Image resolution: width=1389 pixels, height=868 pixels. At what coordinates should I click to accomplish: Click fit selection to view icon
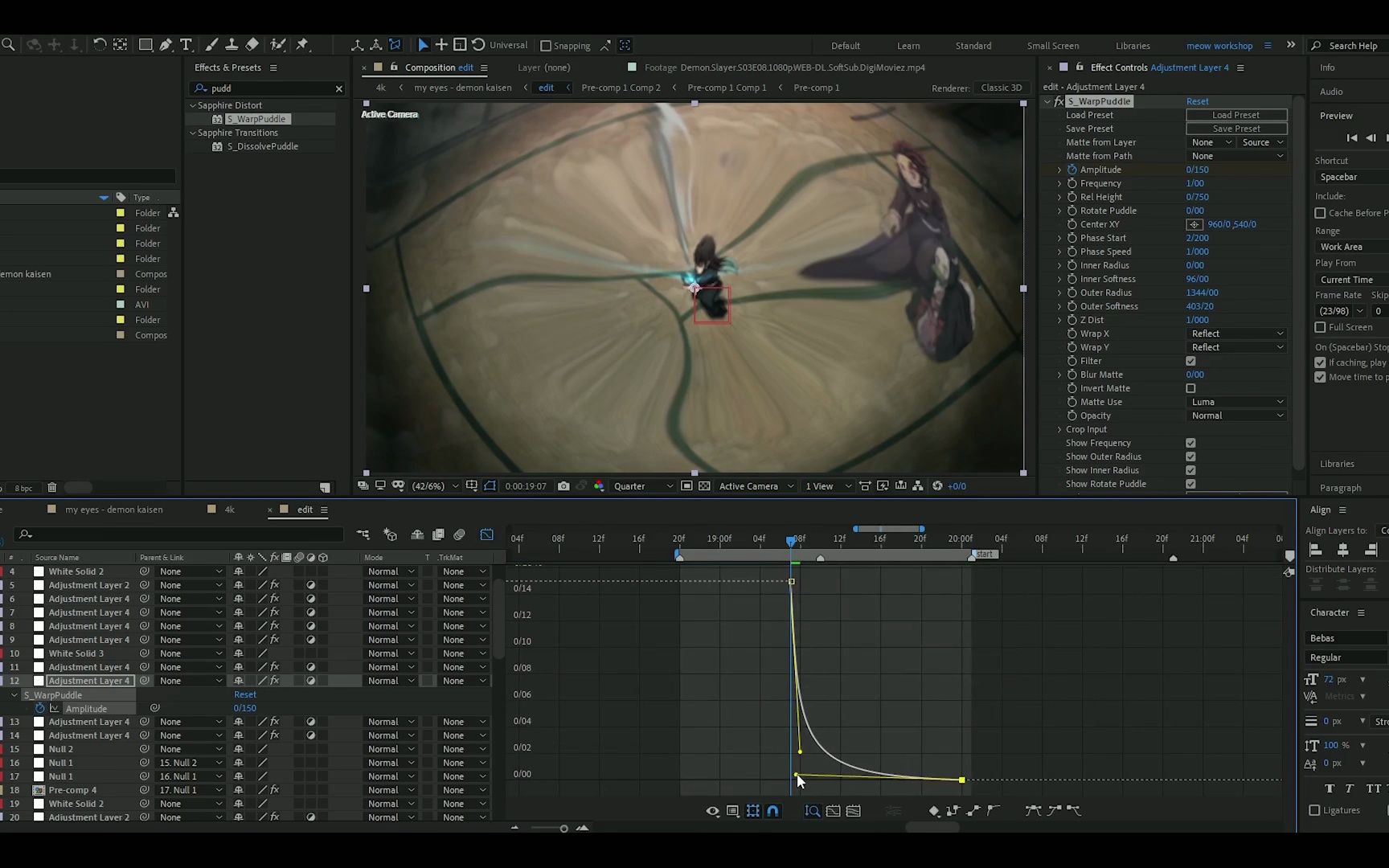pyautogui.click(x=833, y=811)
